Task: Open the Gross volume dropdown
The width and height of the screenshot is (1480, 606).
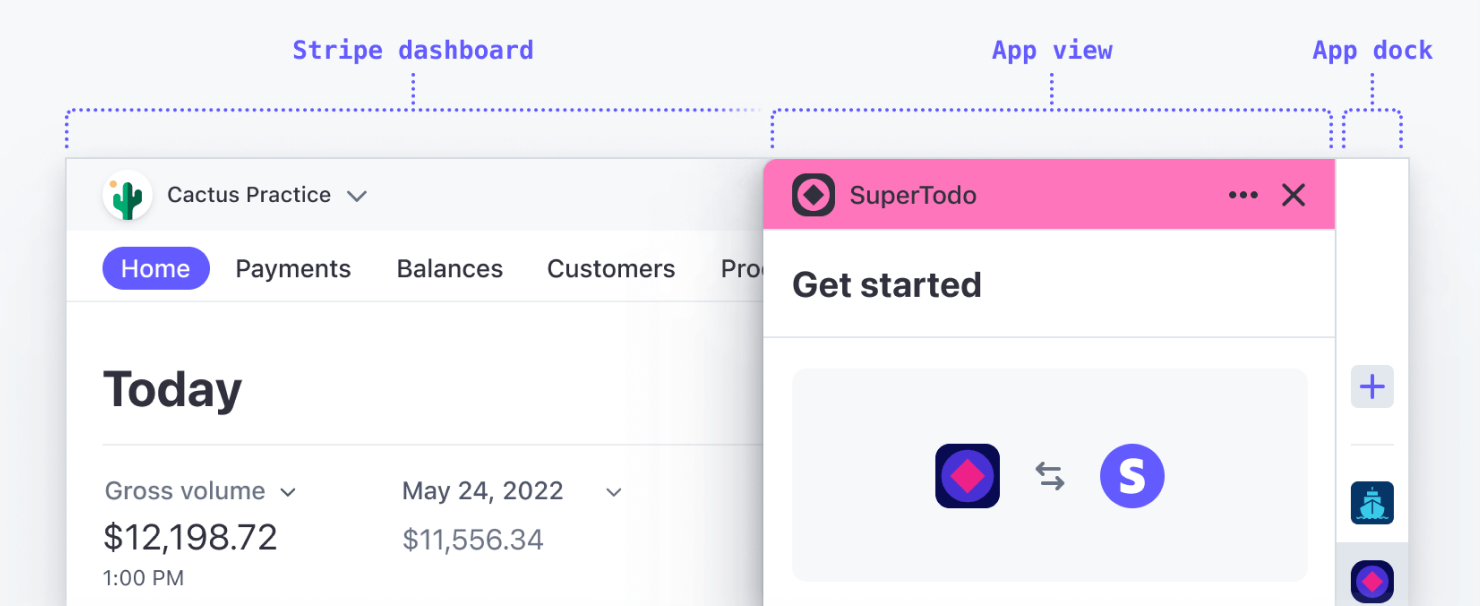Action: point(288,492)
